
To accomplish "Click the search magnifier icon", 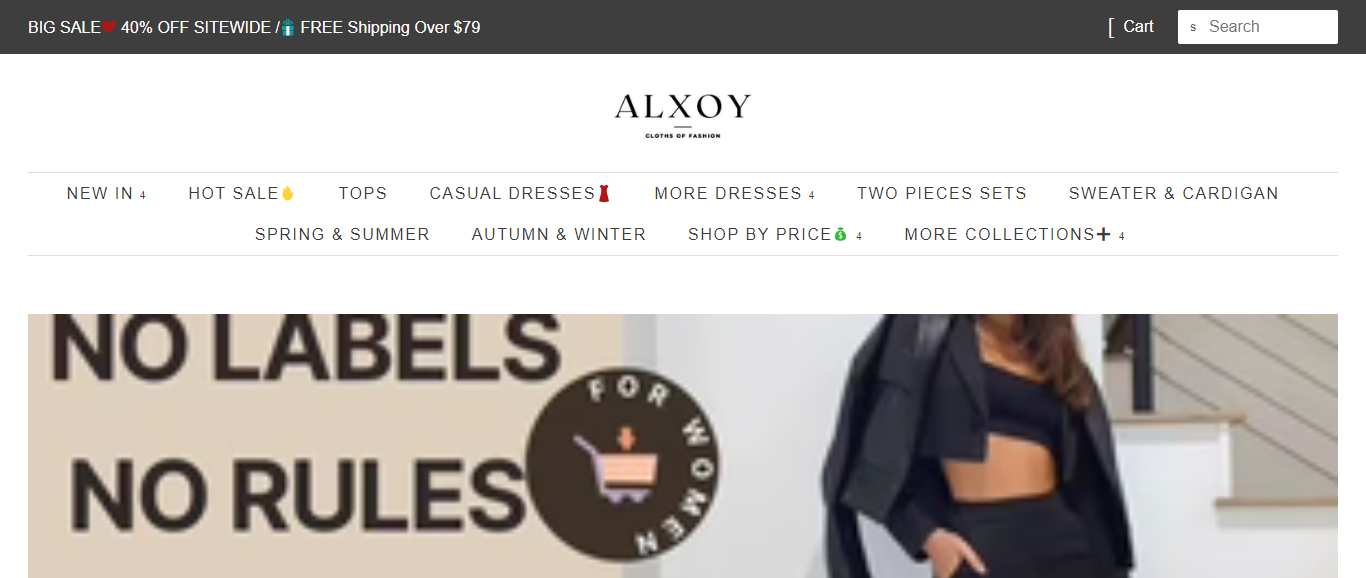I will pos(1193,28).
